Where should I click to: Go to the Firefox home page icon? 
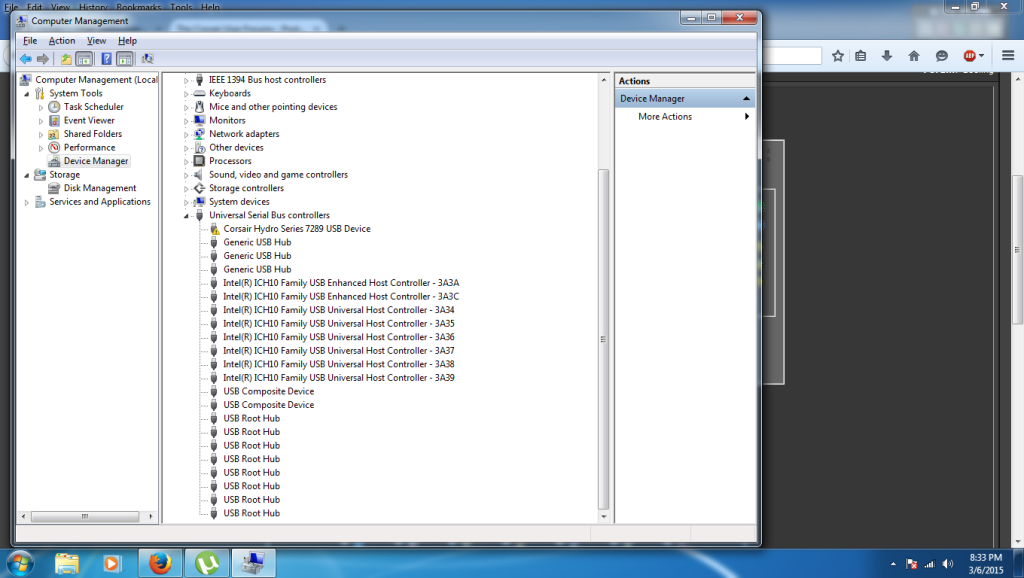(914, 56)
